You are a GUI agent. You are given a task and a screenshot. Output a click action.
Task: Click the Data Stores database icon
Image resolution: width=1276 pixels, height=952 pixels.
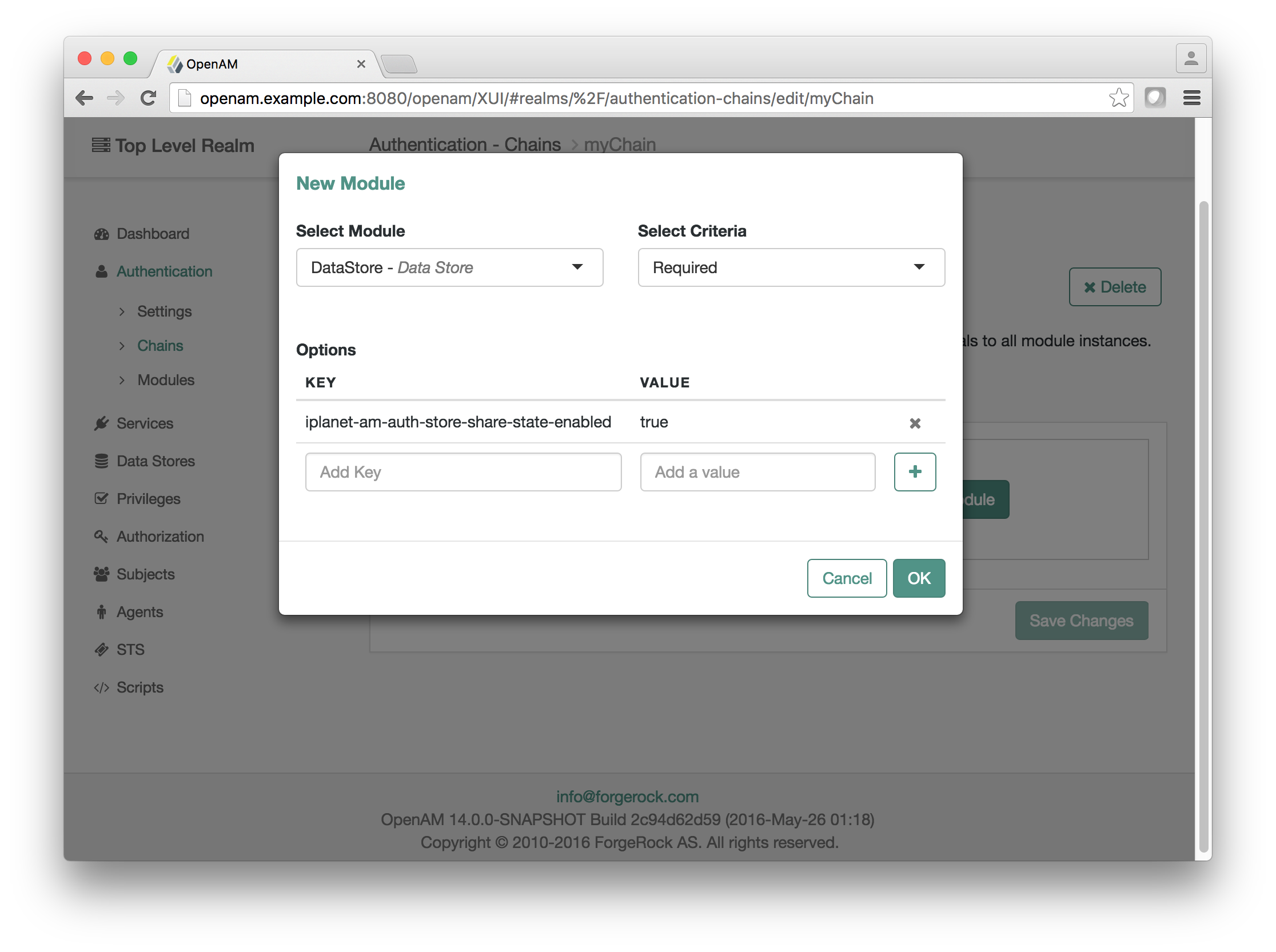click(102, 461)
